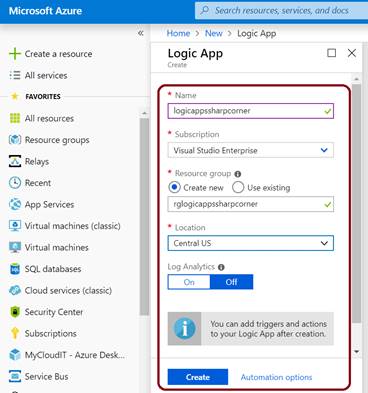368x393 pixels.
Task: Open Virtual machines (classic) item
Action: click(72, 226)
